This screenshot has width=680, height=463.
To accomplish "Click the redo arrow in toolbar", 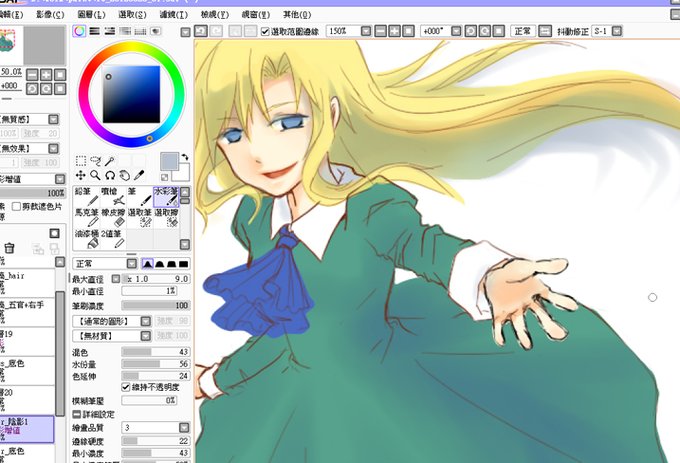I will [216, 31].
